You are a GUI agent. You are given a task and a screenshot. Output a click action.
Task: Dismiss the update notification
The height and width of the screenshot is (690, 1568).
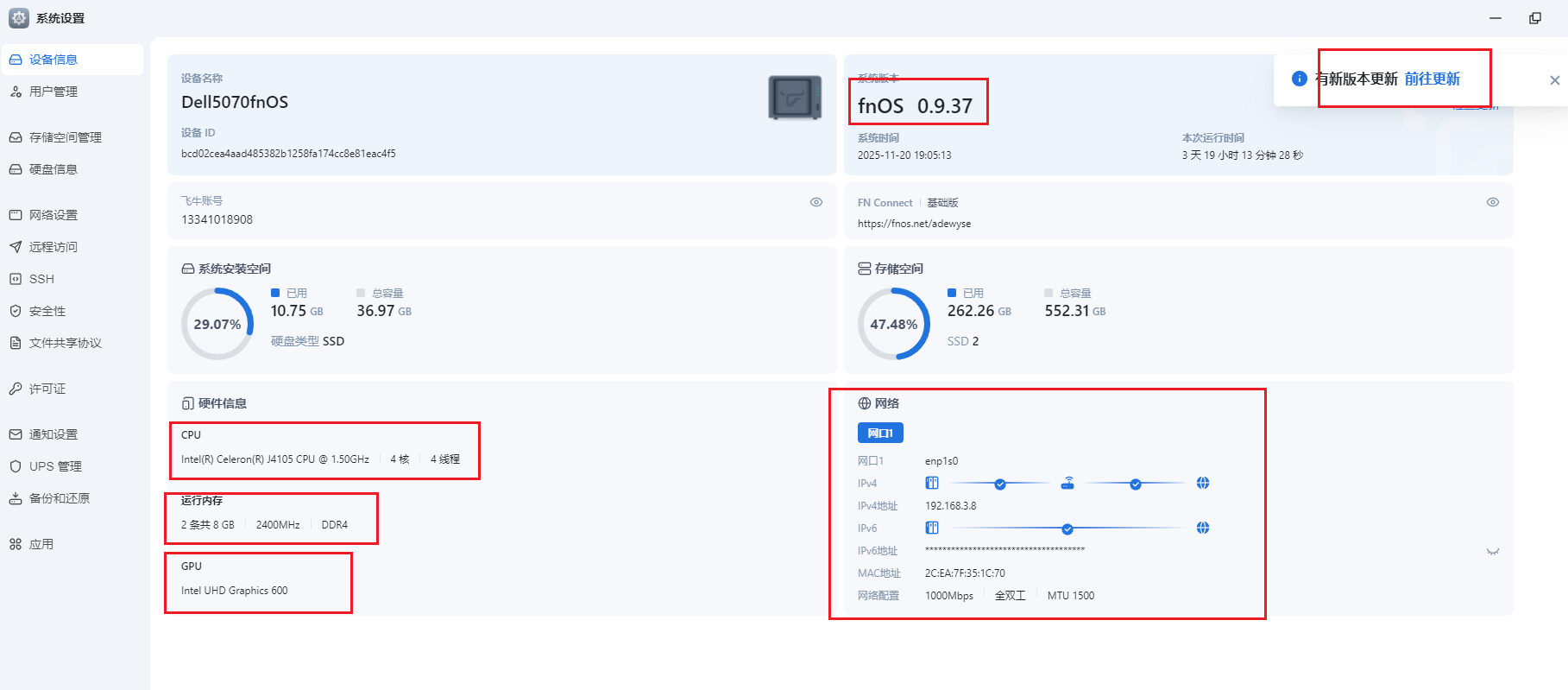(1555, 80)
